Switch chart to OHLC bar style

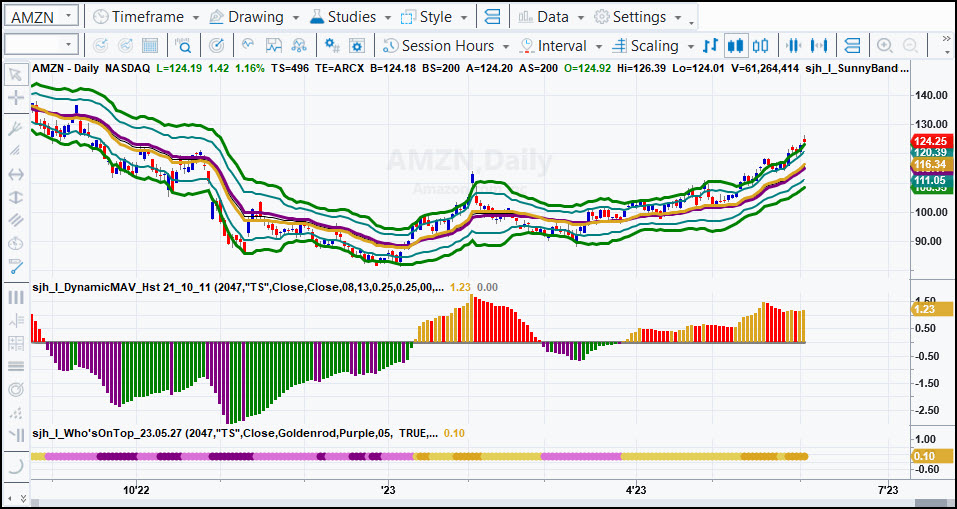[710, 45]
